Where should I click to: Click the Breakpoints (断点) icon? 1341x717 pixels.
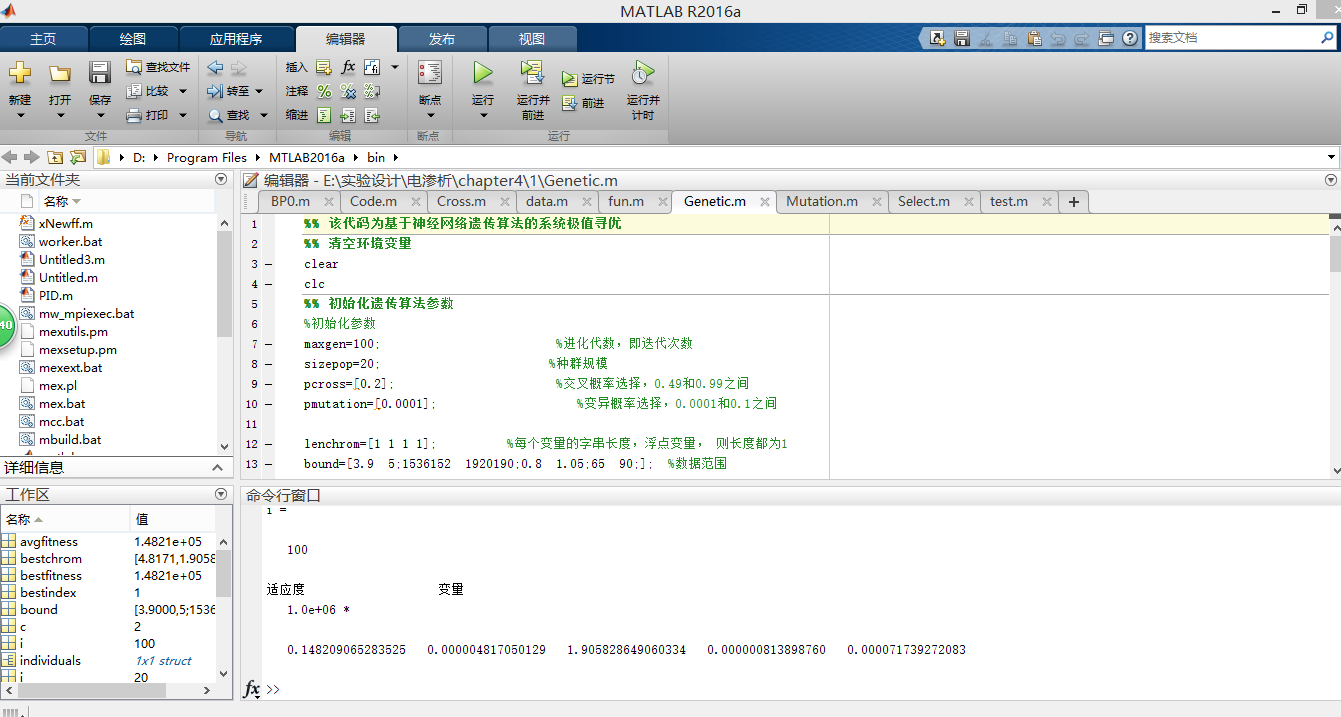430,73
